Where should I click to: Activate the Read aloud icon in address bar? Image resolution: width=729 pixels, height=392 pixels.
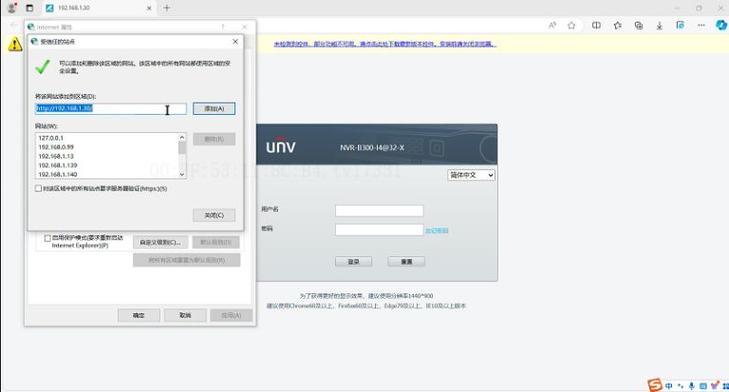[552, 26]
